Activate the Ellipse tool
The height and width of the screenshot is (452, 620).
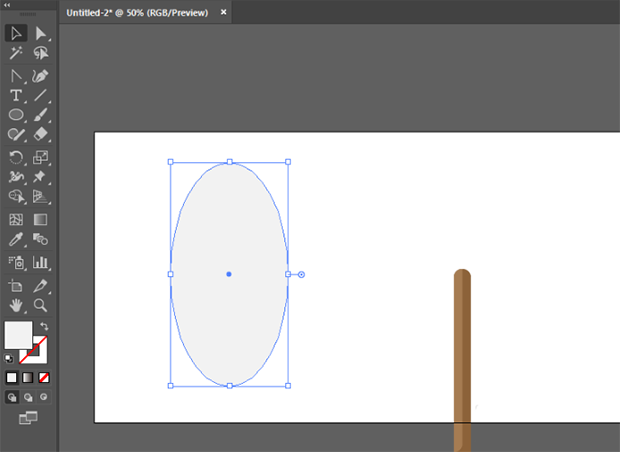click(16, 115)
